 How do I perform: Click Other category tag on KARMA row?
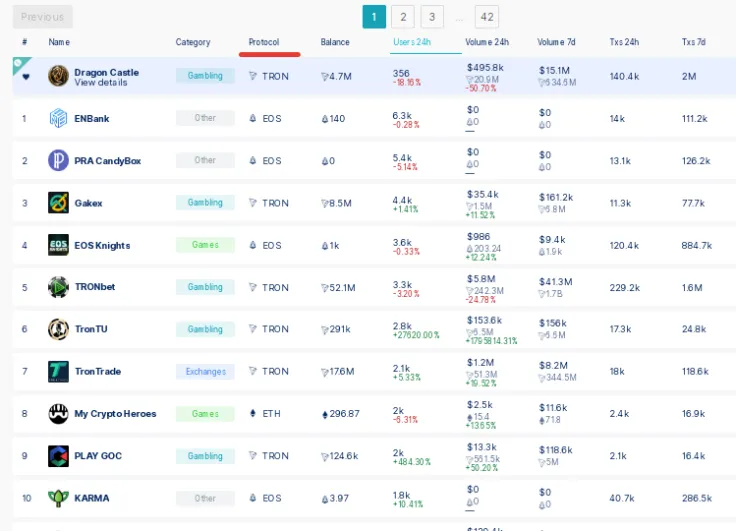tap(205, 498)
